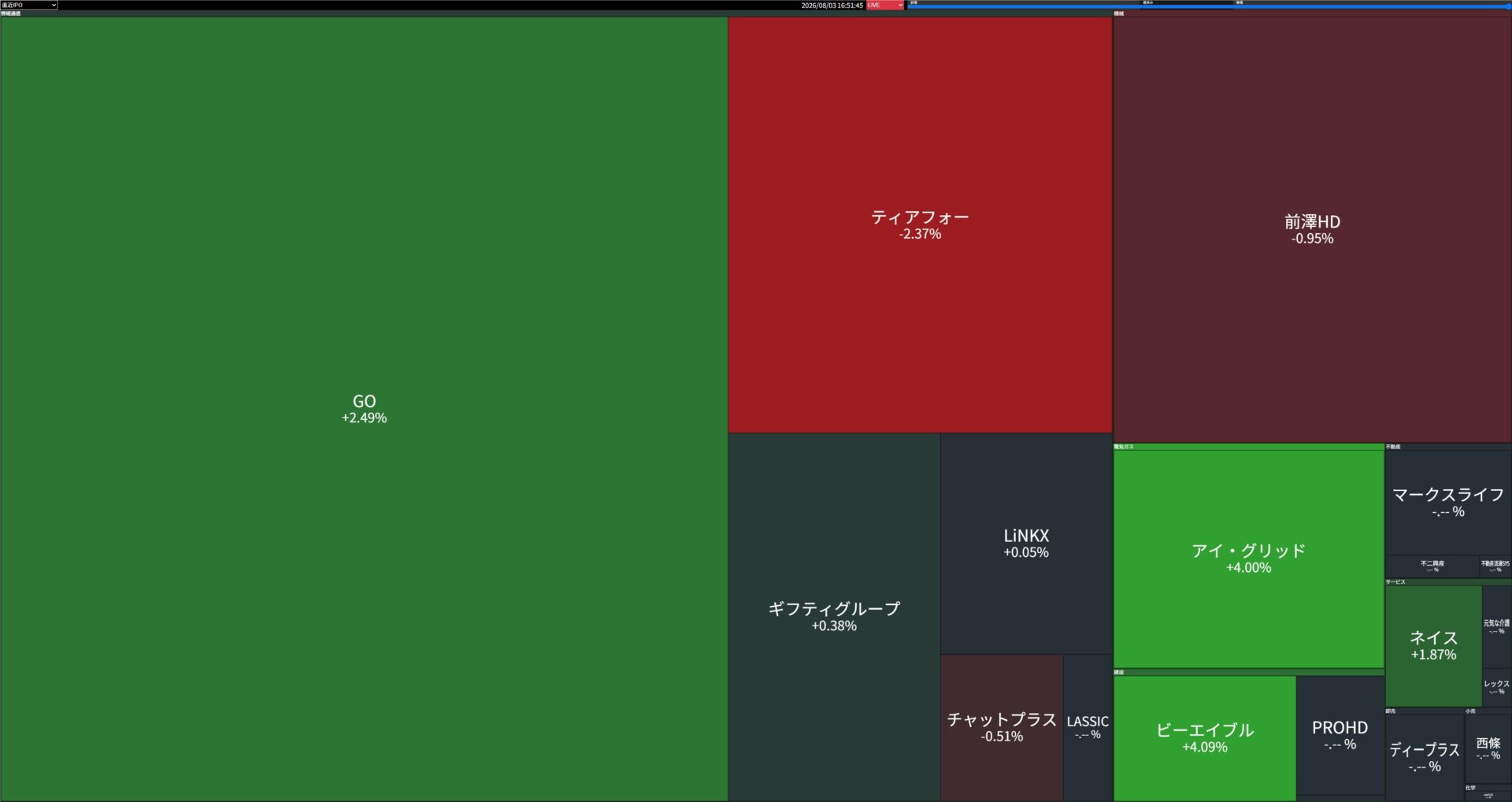Click the 電気ガス sector header

coord(1248,447)
